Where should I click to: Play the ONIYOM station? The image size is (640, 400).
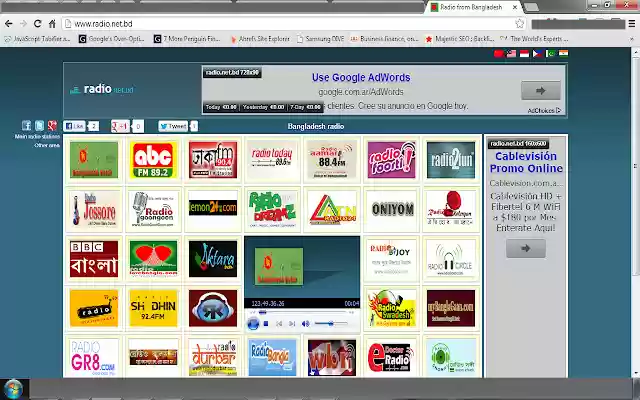391,209
